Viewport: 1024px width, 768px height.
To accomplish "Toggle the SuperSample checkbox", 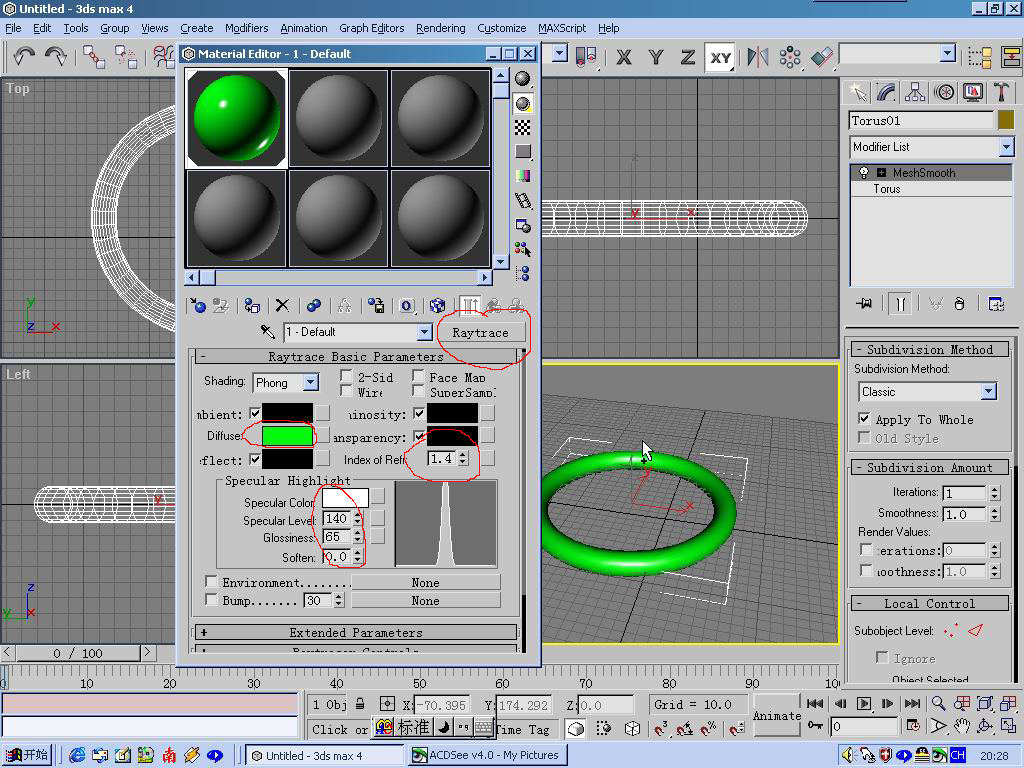I will [419, 391].
